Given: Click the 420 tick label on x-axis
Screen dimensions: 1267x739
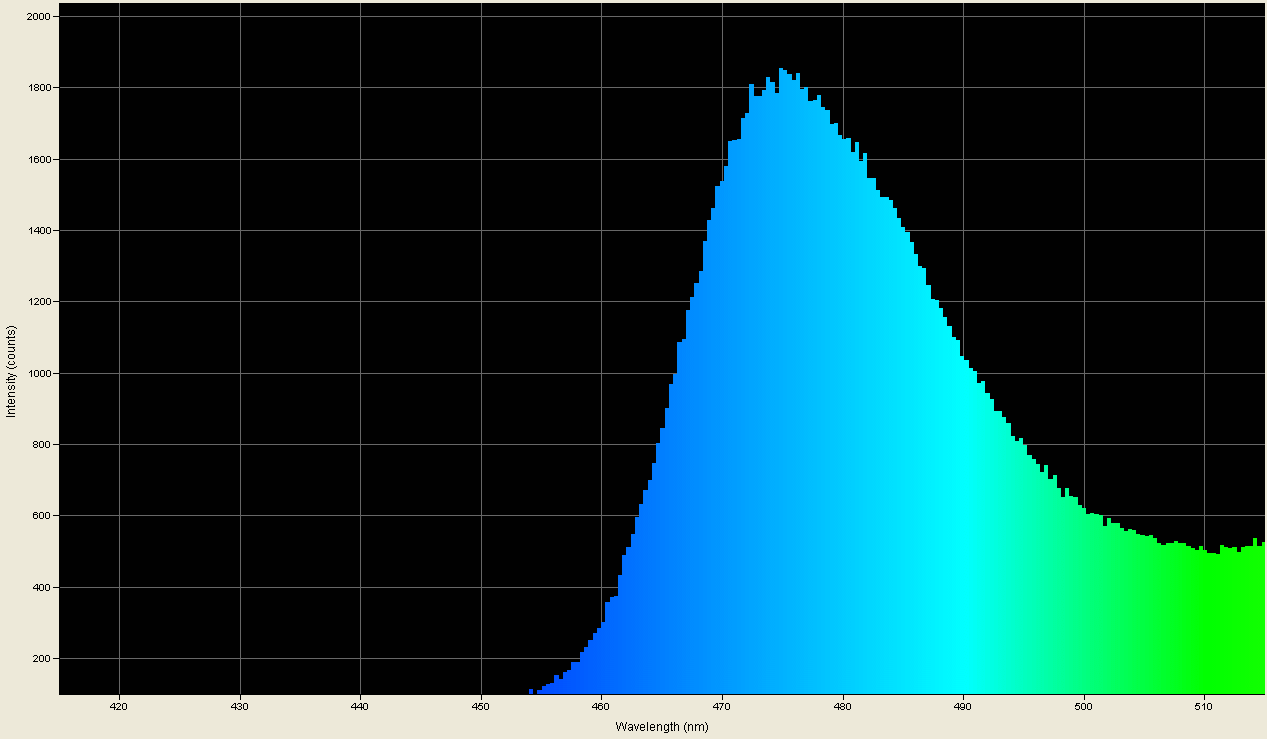Looking at the screenshot, I should point(119,706).
